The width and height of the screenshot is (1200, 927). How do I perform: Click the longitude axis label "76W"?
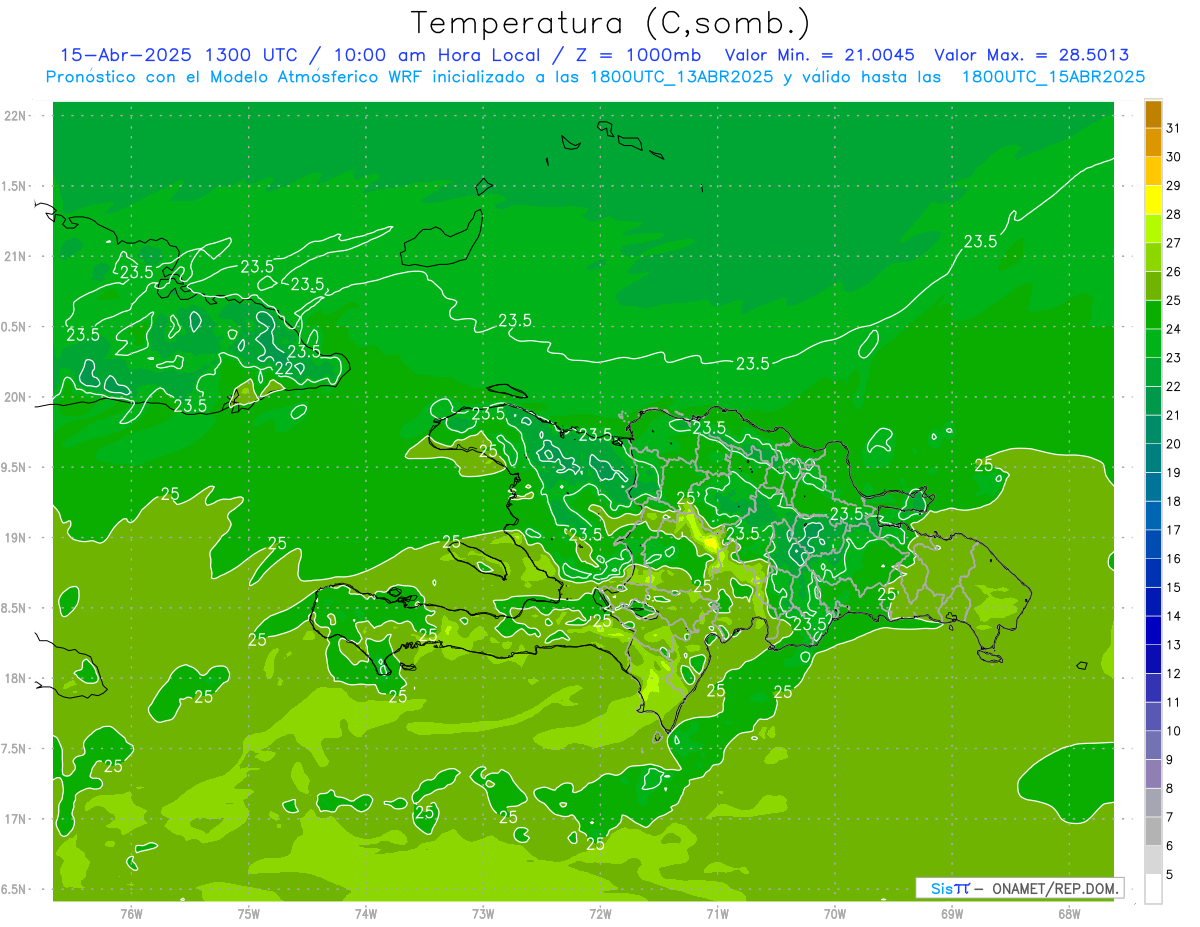pyautogui.click(x=131, y=914)
